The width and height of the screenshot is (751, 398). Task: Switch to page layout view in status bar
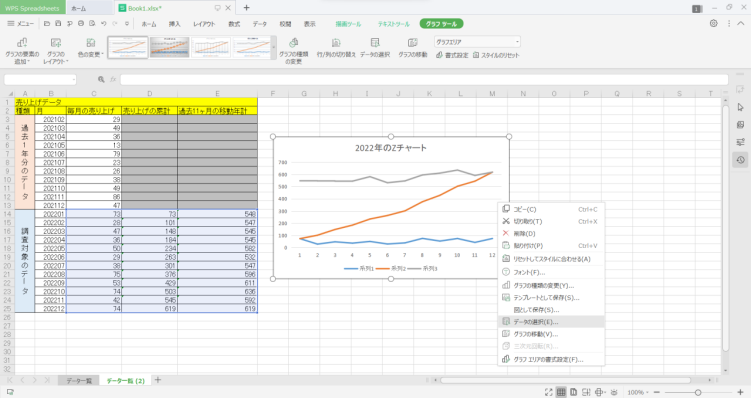[573, 392]
